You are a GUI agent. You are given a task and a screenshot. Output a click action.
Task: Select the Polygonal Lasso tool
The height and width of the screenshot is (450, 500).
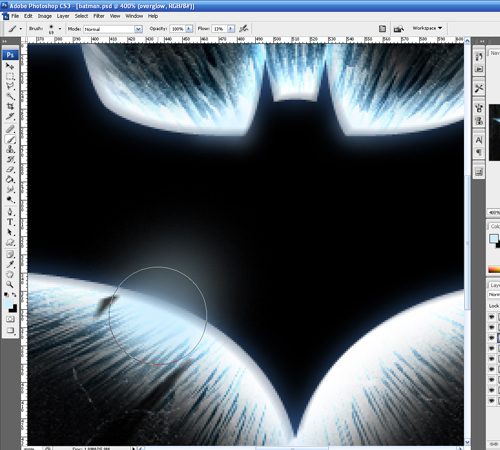[10, 86]
